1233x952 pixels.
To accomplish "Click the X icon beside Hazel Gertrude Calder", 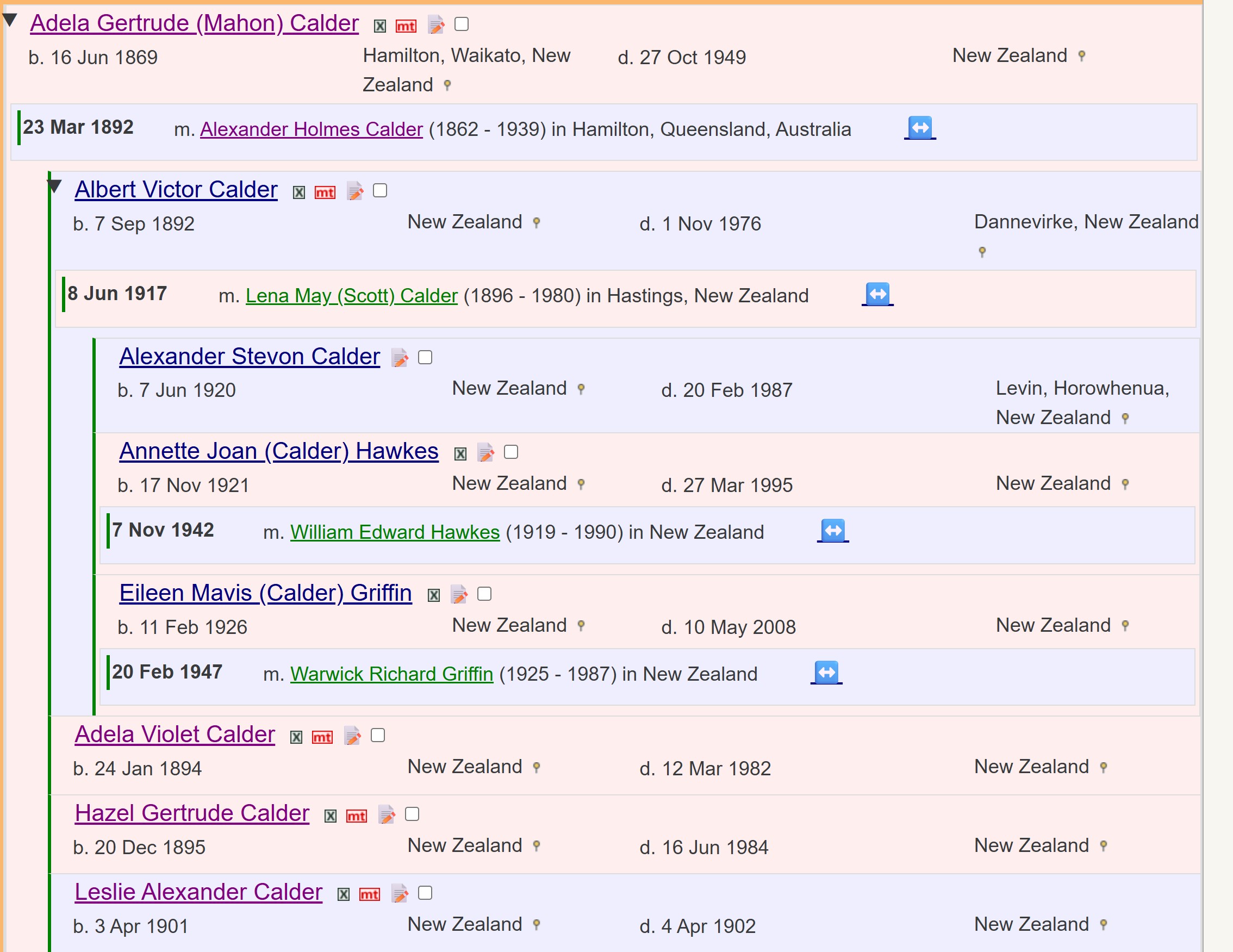I will 331,816.
